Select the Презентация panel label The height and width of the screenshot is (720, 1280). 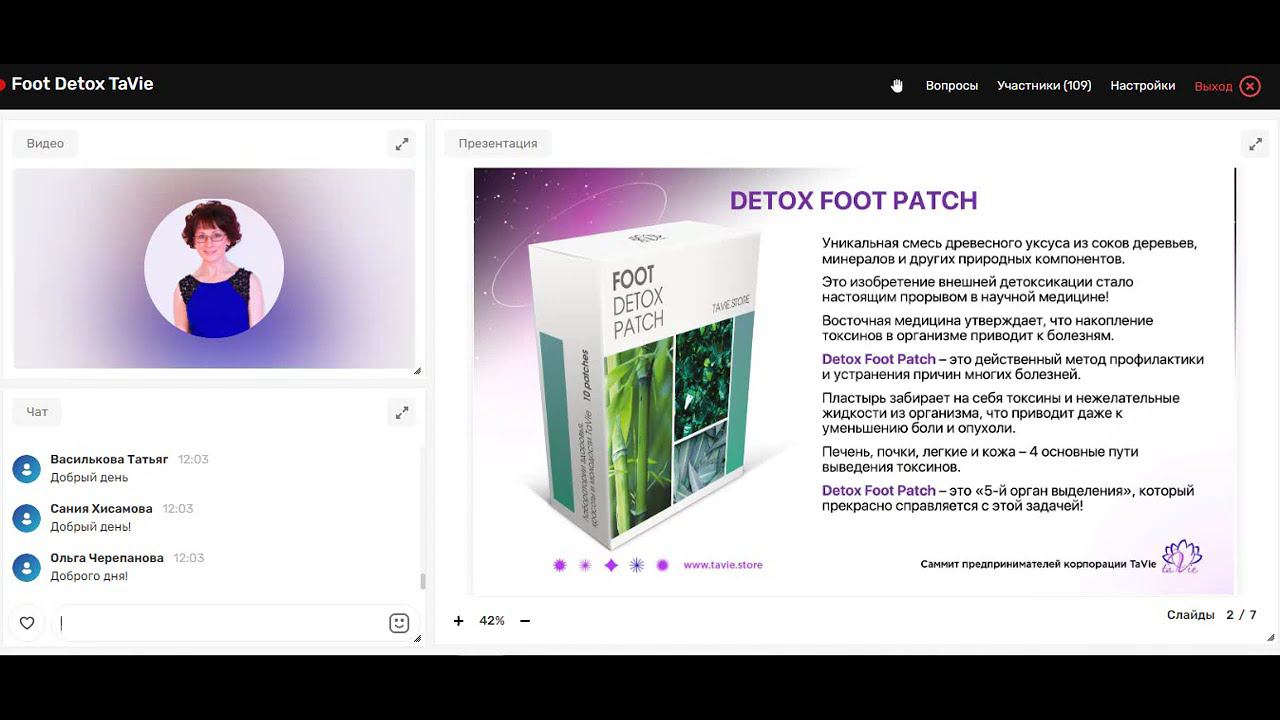pos(498,144)
